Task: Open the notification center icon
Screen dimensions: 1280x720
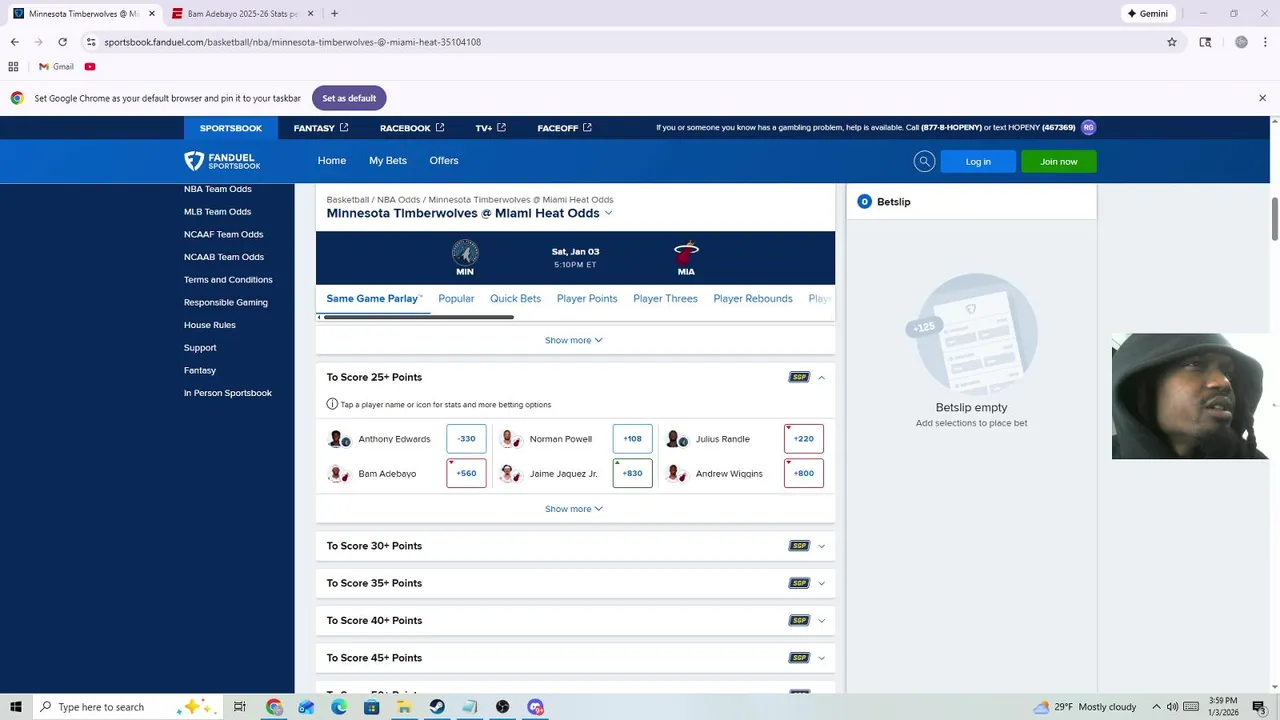Action: [1259, 707]
